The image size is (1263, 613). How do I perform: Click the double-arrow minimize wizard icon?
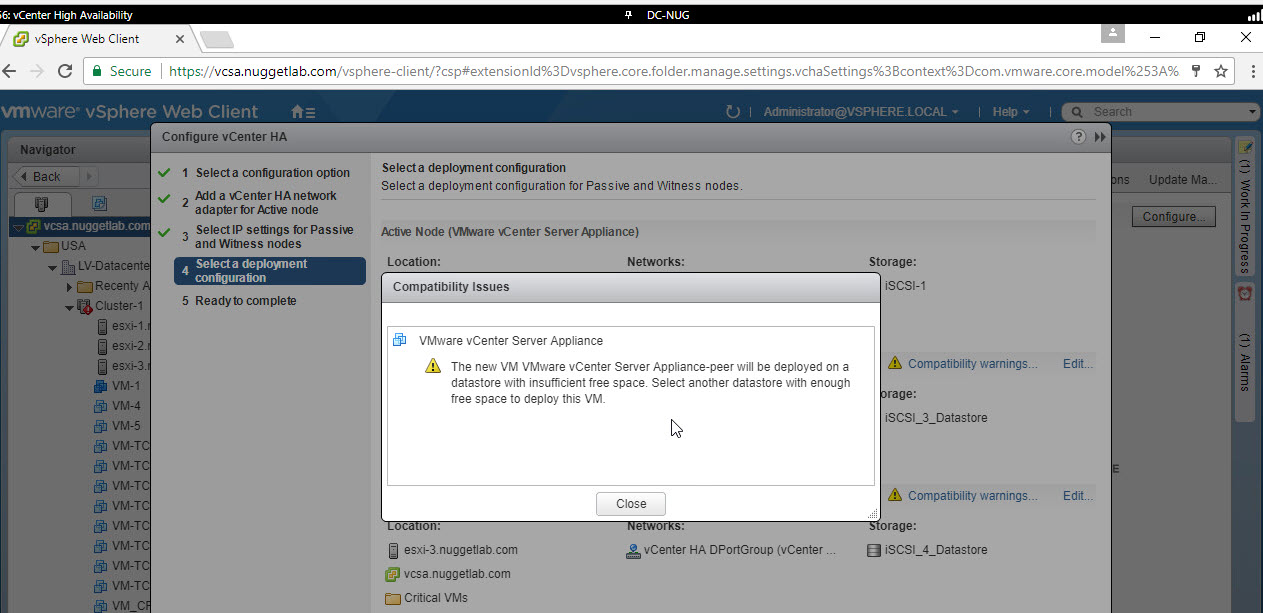pos(1100,137)
